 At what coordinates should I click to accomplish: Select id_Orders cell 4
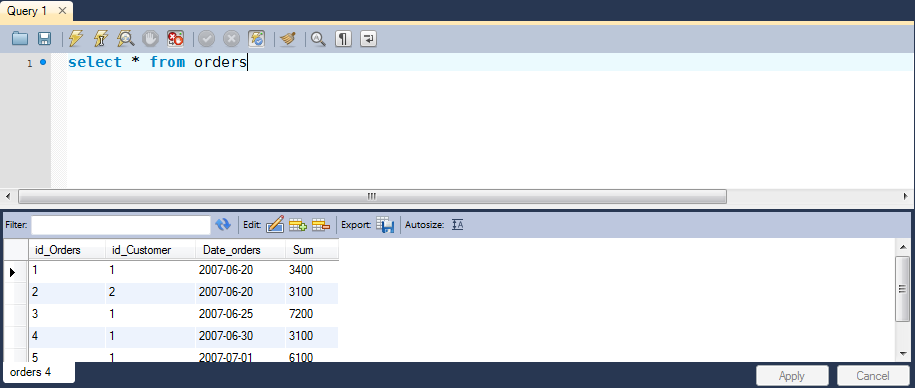pyautogui.click(x=67, y=336)
